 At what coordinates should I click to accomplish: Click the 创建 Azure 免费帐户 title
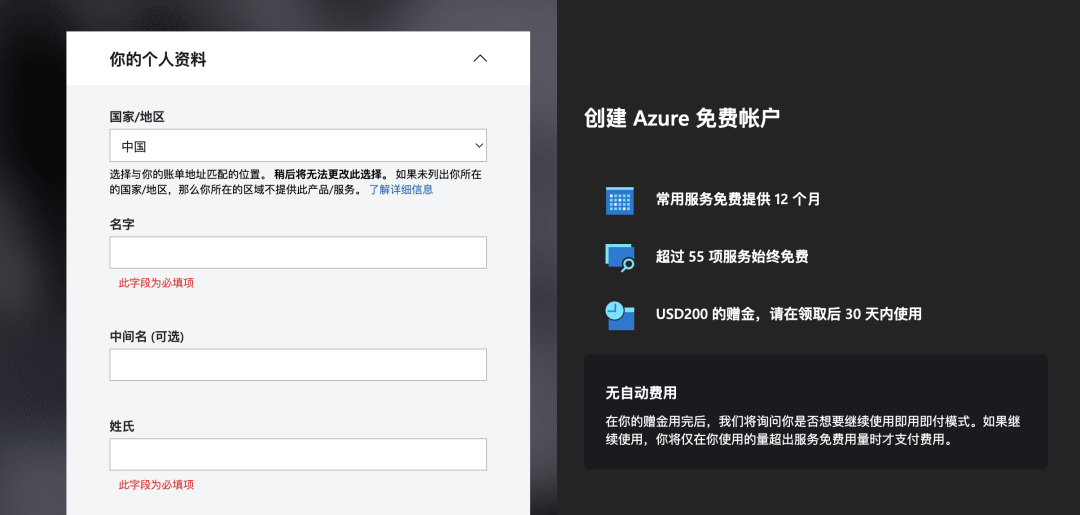click(682, 118)
